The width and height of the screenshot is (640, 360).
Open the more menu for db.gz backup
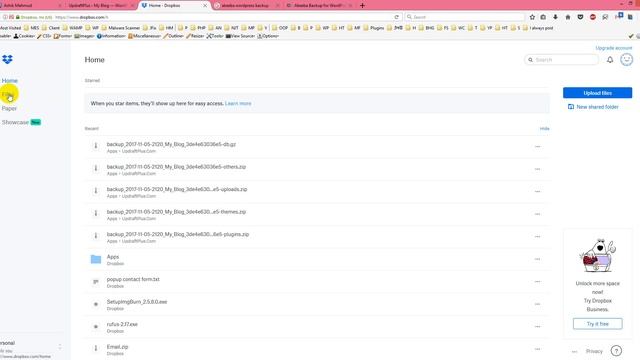(538, 147)
